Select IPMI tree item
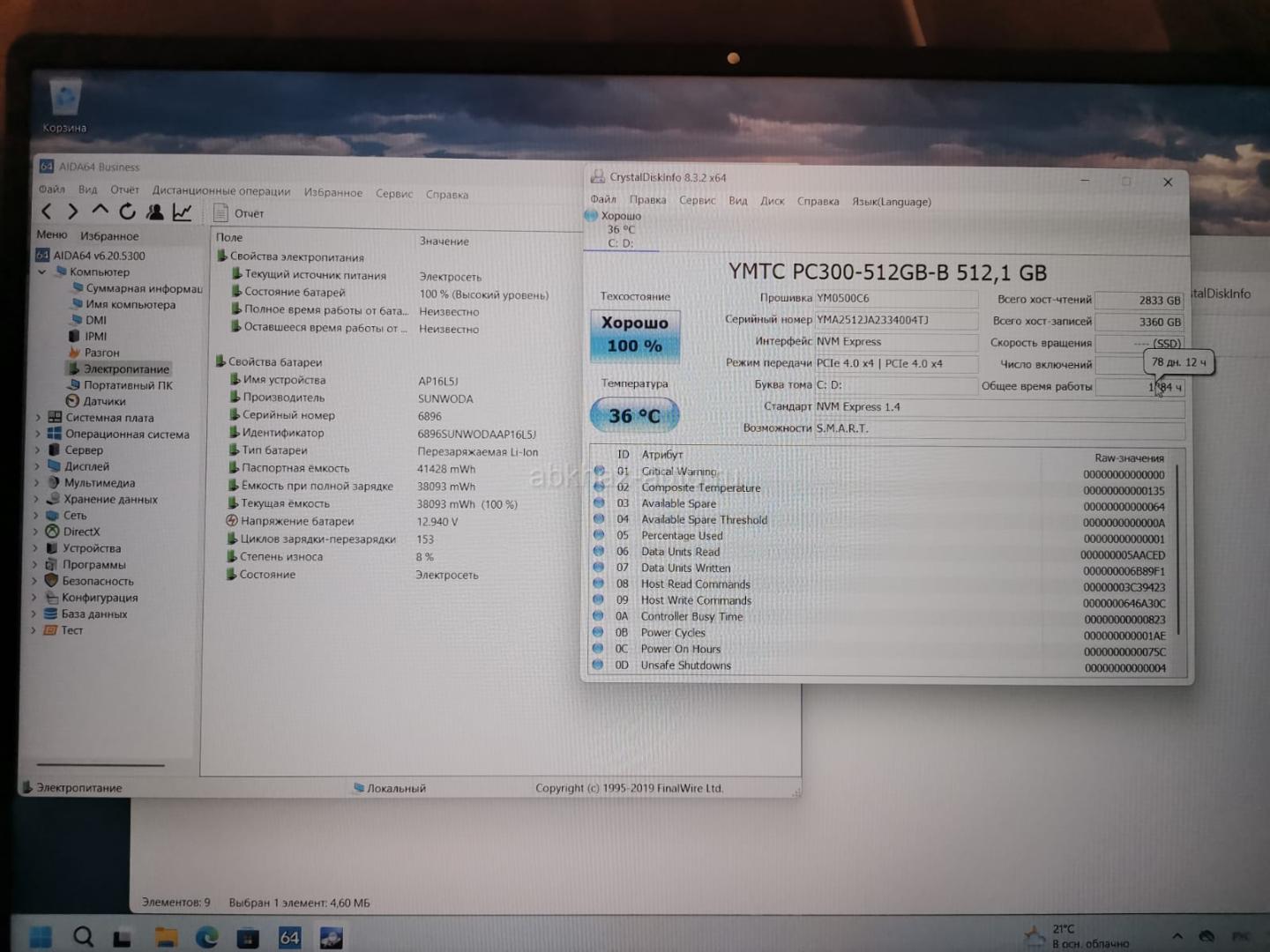 pos(87,336)
